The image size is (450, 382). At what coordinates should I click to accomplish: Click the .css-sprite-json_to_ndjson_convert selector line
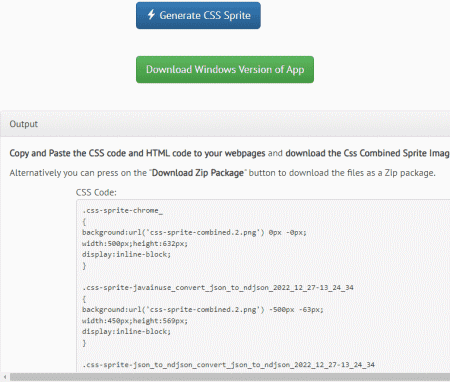[228, 365]
